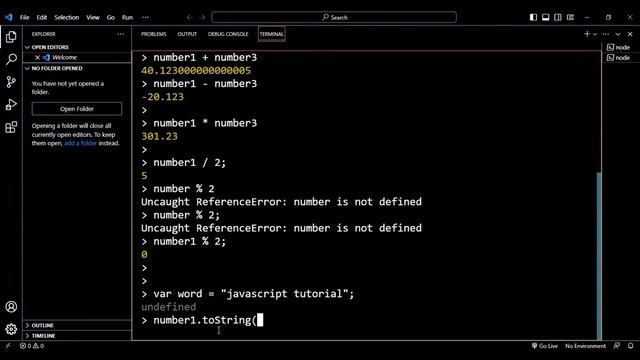Open Source Control view
The image size is (640, 360).
tap(11, 82)
